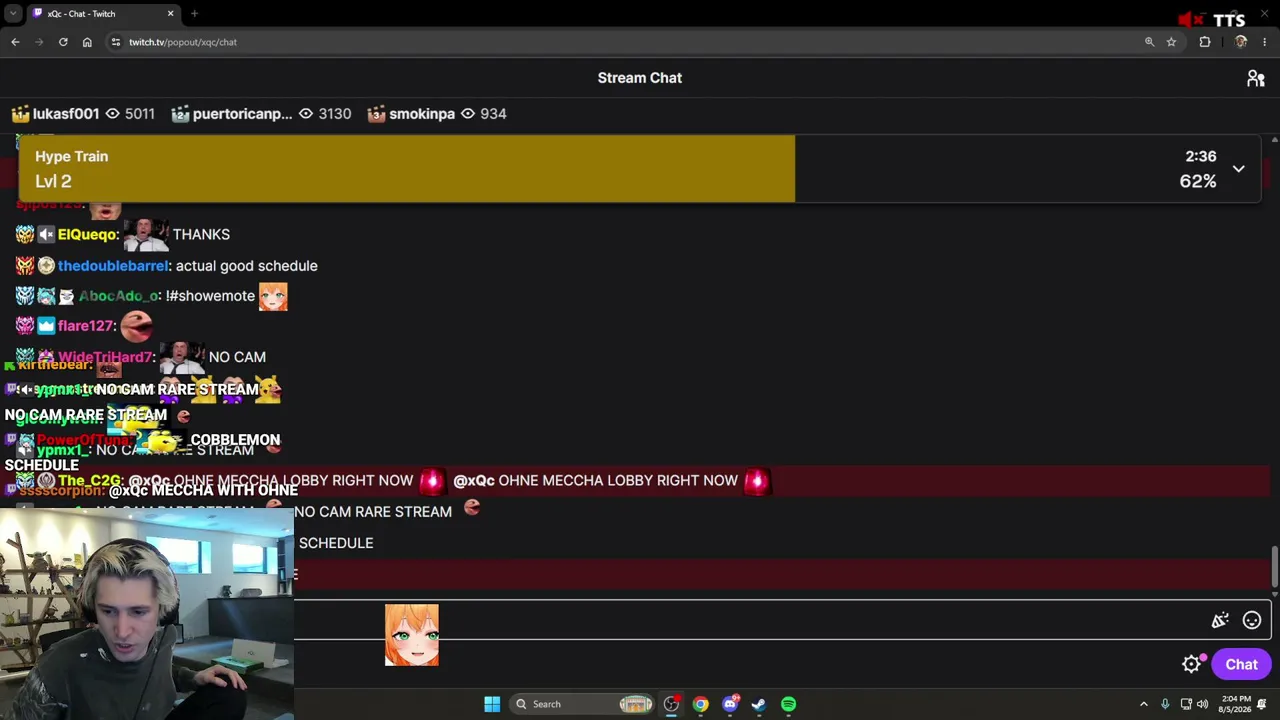The width and height of the screenshot is (1280, 720).
Task: Click the orange-haired emote below the chat input
Action: point(412,635)
